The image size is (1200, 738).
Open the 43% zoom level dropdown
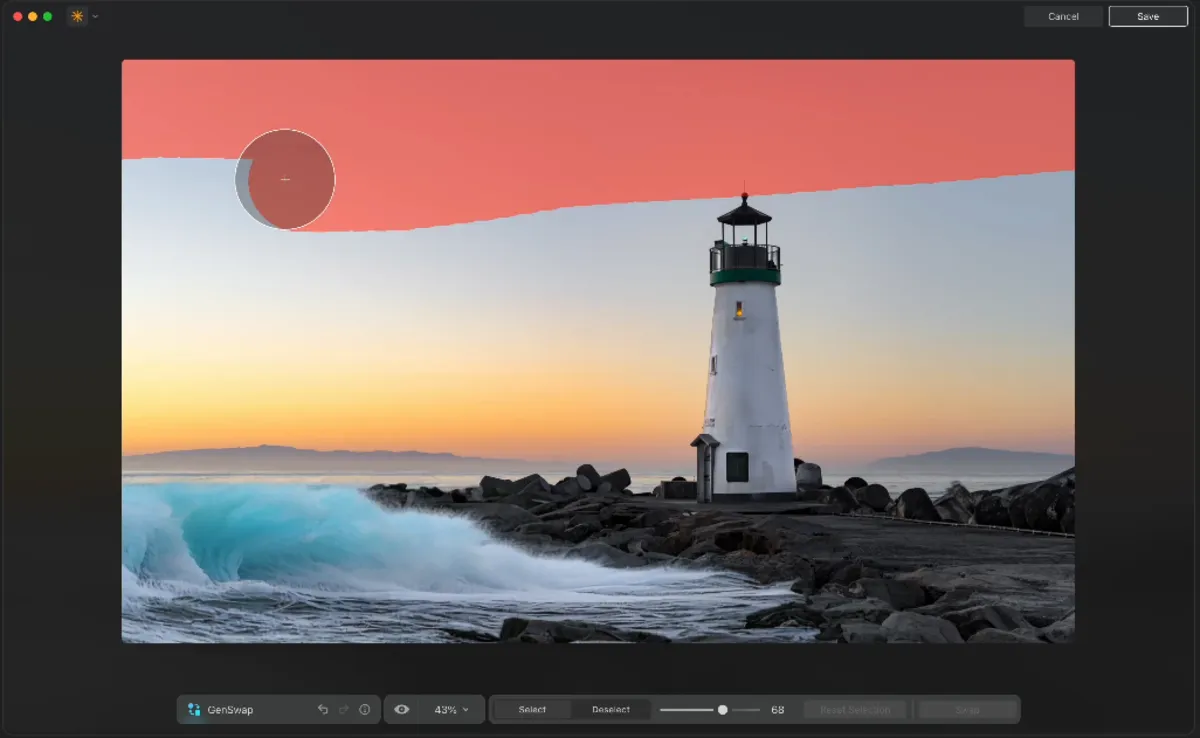446,709
